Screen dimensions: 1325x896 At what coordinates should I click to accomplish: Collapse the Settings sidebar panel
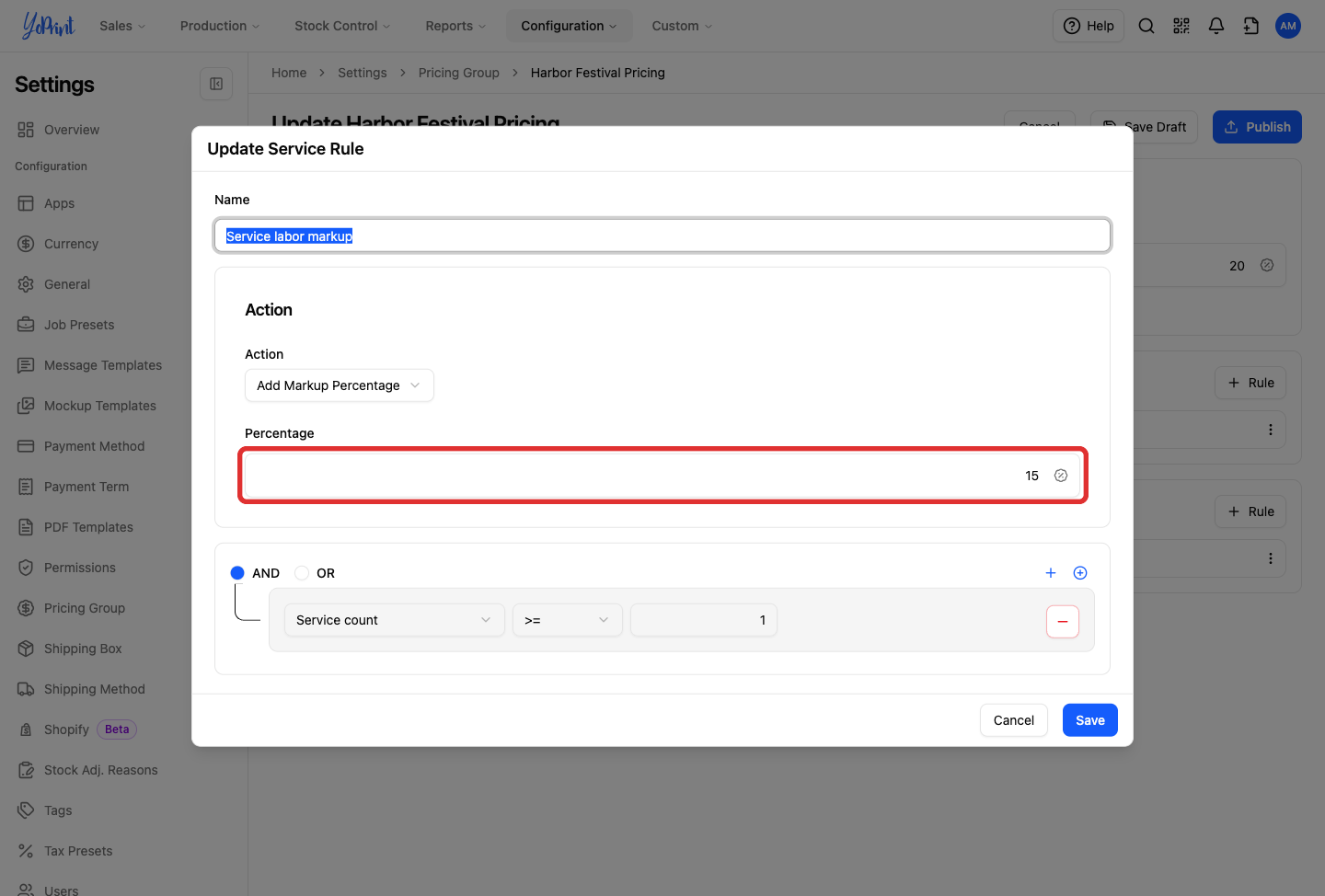[216, 84]
